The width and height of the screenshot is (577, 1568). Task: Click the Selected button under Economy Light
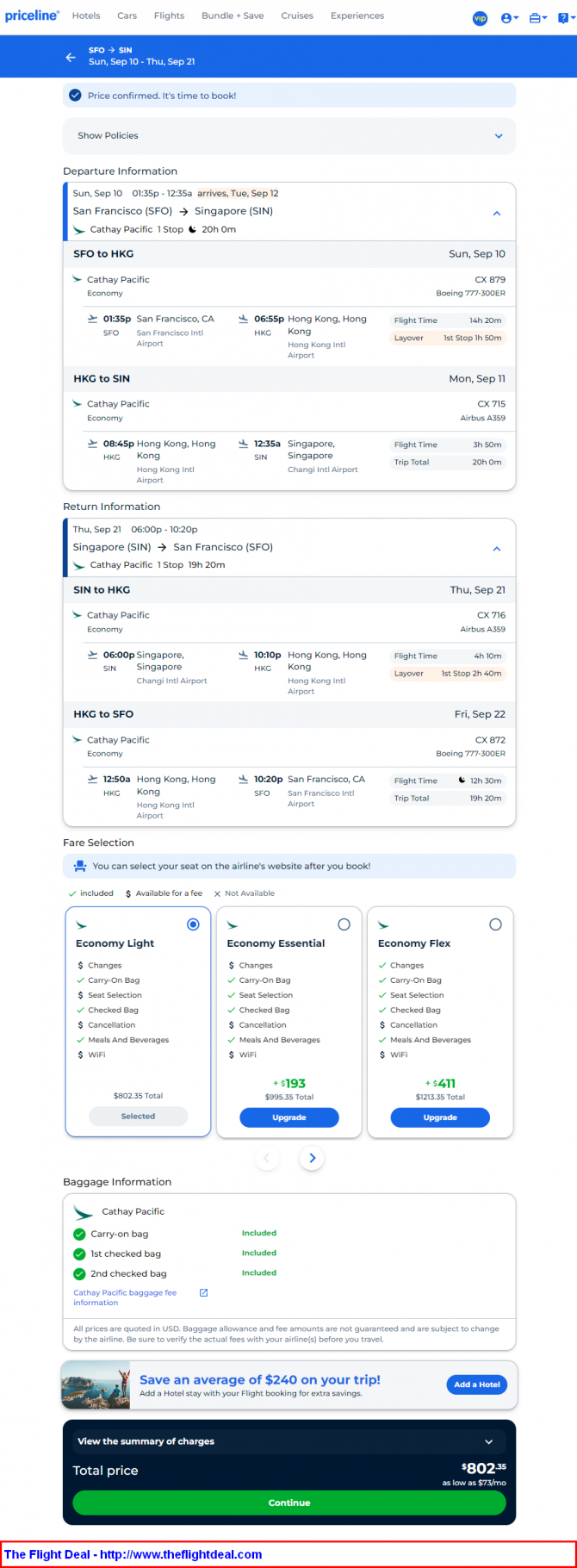coord(138,1117)
